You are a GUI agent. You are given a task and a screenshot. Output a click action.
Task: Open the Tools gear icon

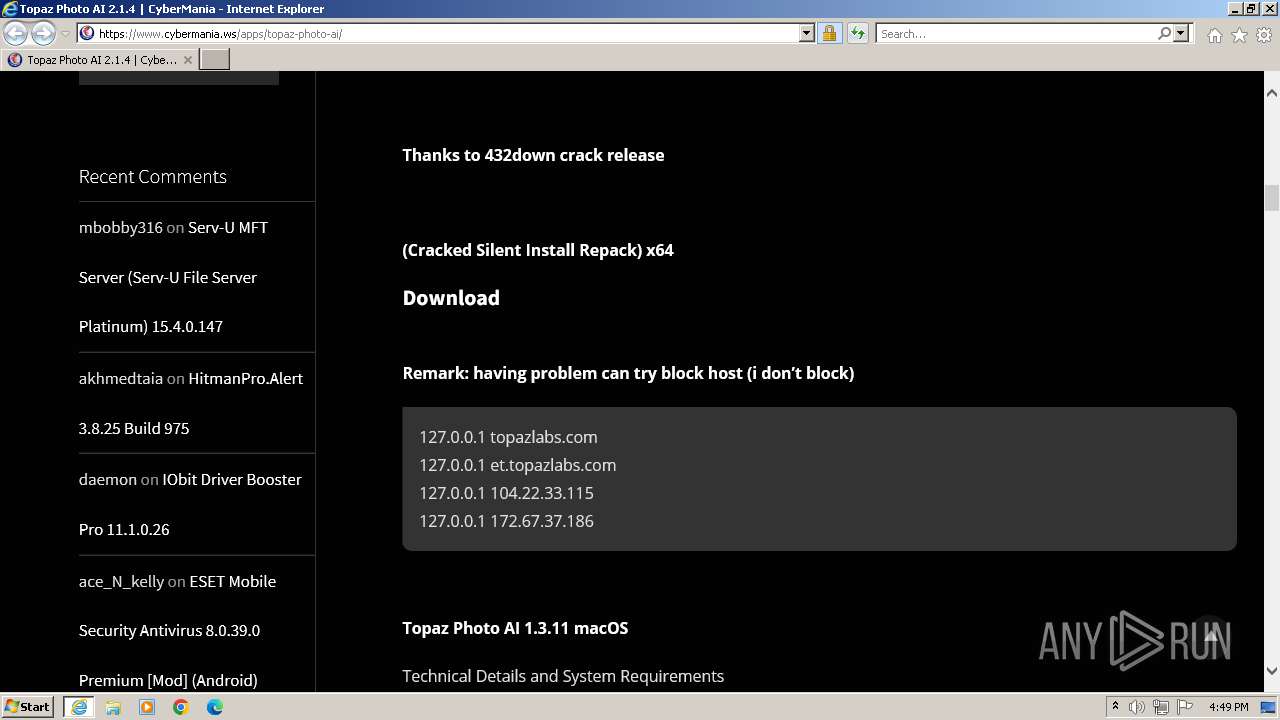(x=1264, y=35)
